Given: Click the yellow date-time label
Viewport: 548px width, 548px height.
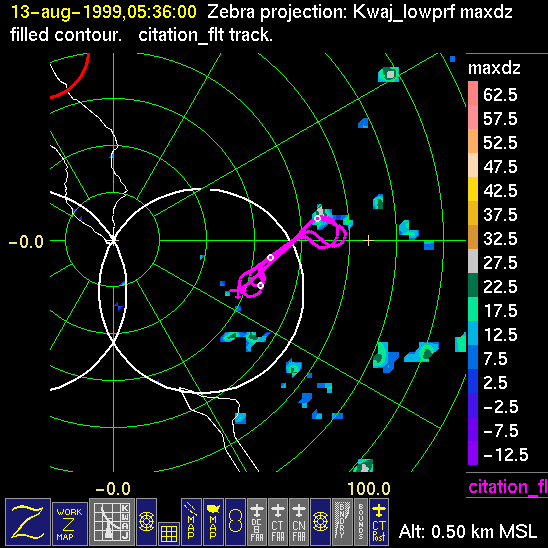Looking at the screenshot, I should (x=104, y=12).
